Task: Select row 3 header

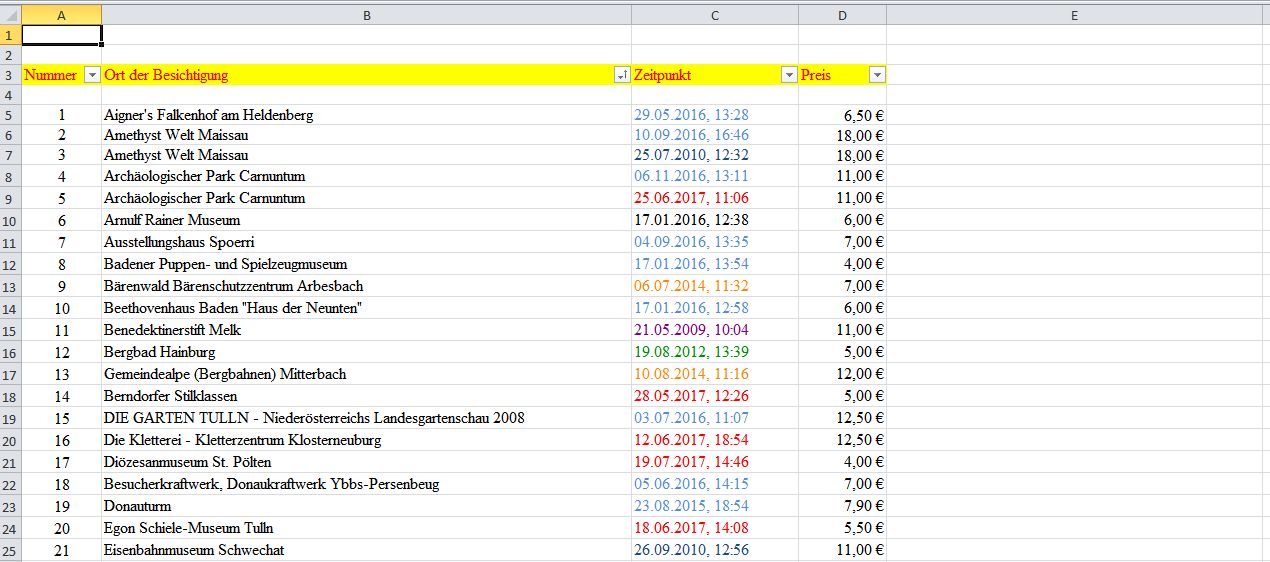Action: click(10, 75)
